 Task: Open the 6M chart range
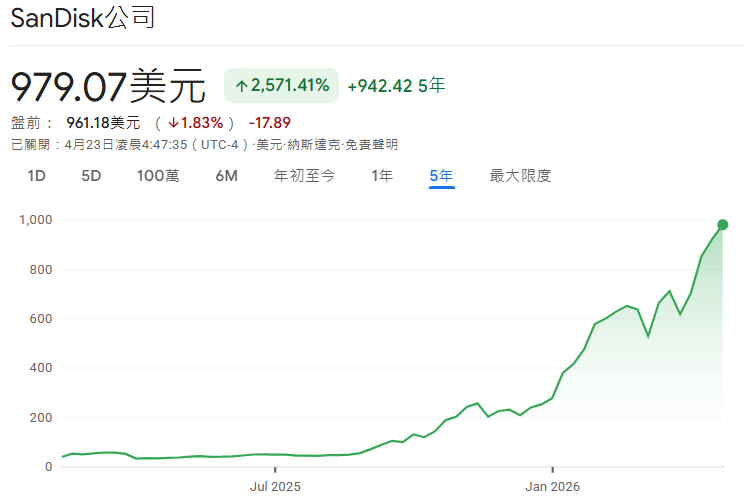(x=226, y=176)
